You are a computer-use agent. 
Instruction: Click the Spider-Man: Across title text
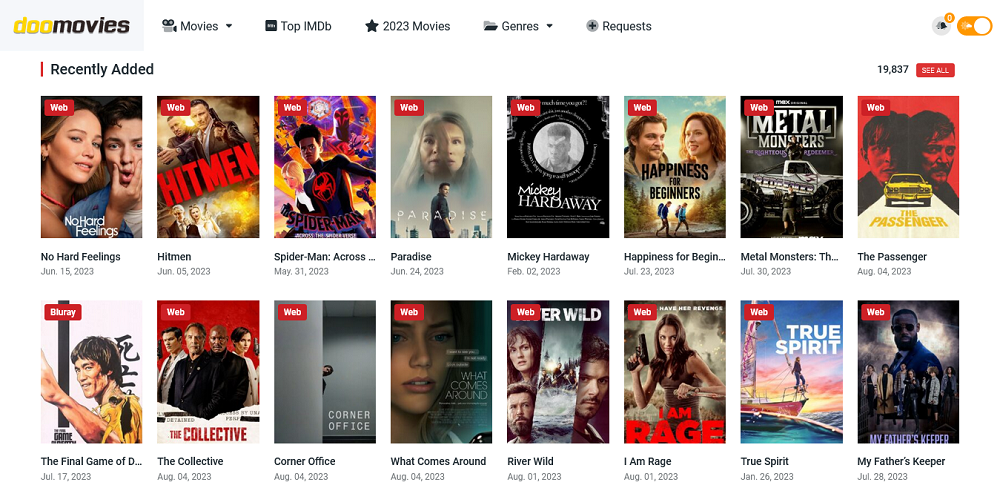[x=325, y=256]
